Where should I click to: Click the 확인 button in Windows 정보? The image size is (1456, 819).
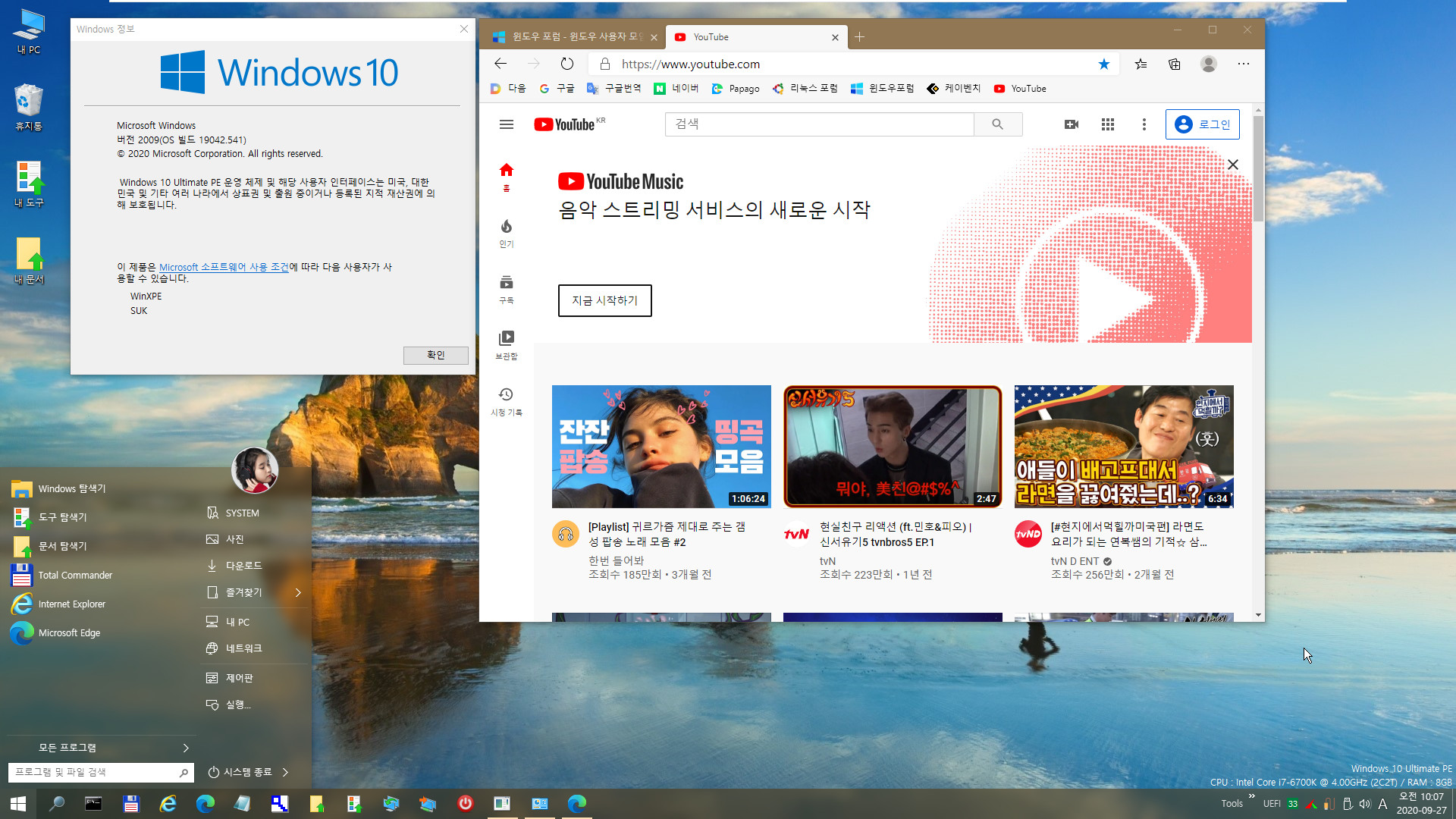(436, 355)
